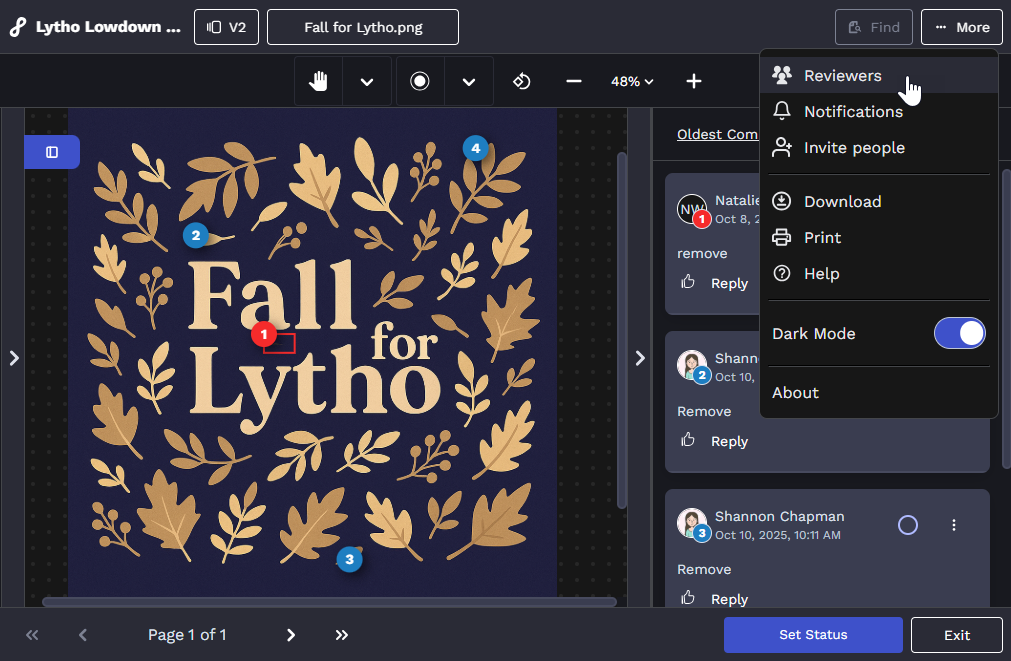This screenshot has width=1011, height=661.
Task: Open Reviewers from the More menu
Action: point(879,75)
